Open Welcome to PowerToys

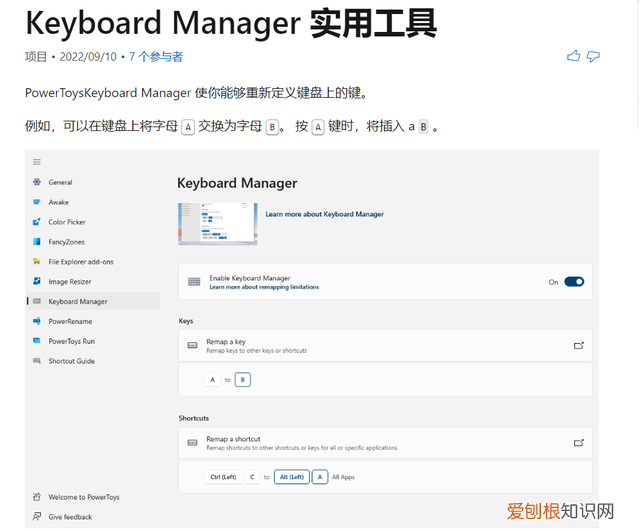[84, 497]
